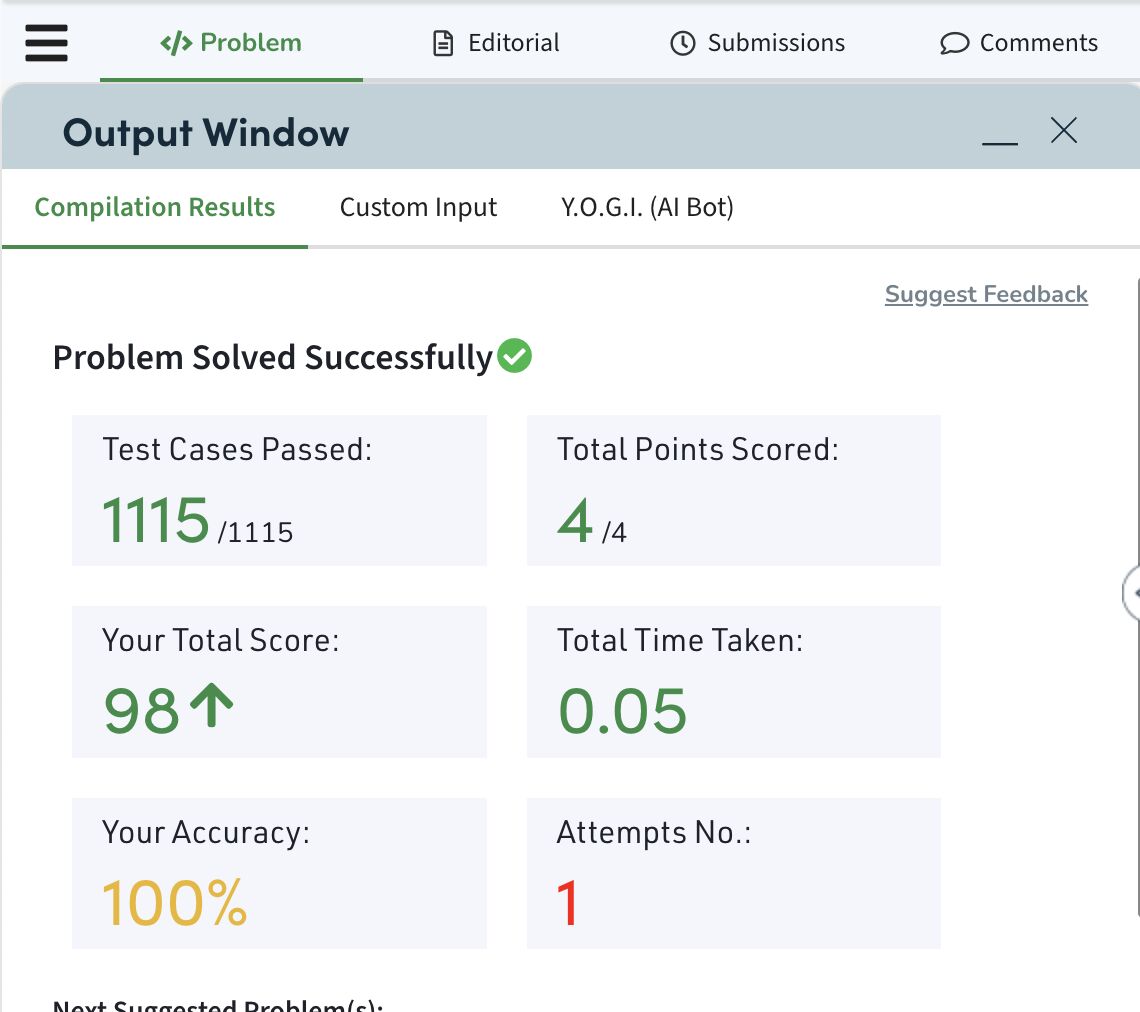Open the hamburger menu icon

[46, 43]
